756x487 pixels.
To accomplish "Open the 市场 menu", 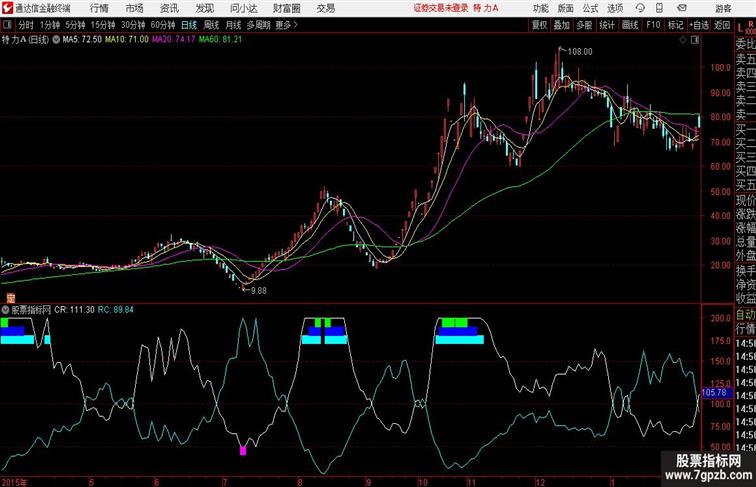I will click(x=134, y=8).
